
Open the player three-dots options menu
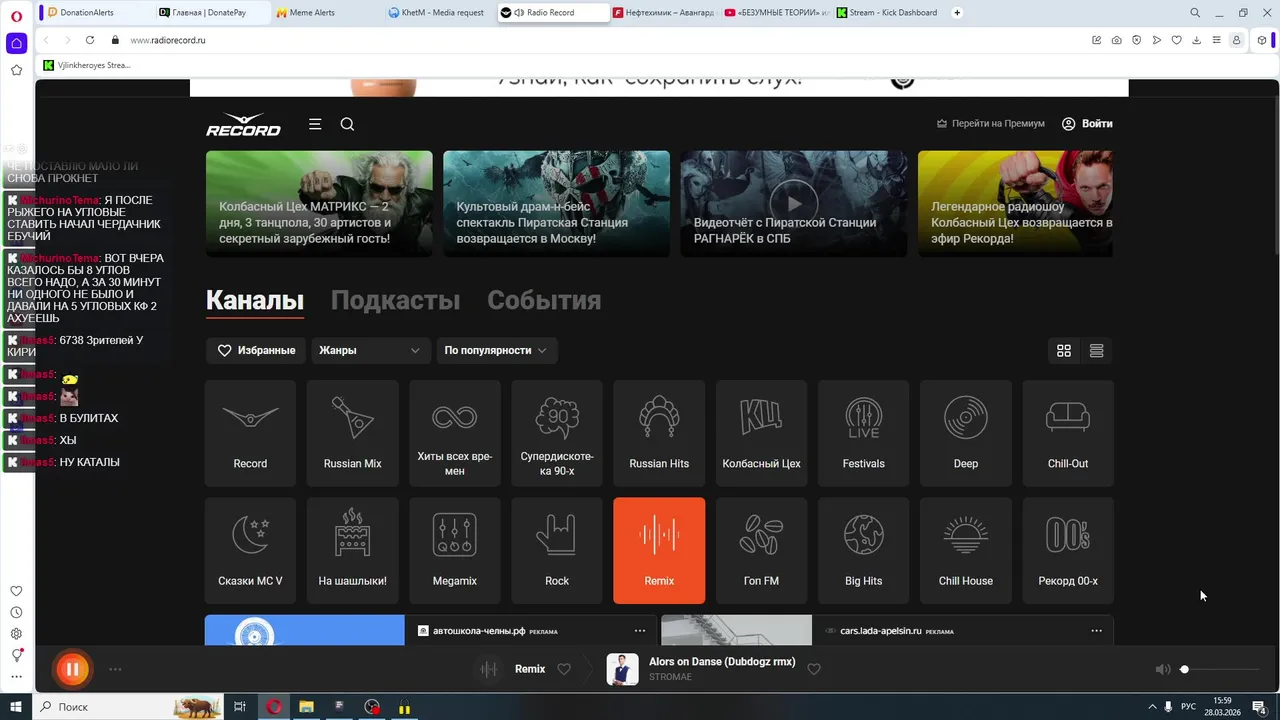coord(115,669)
